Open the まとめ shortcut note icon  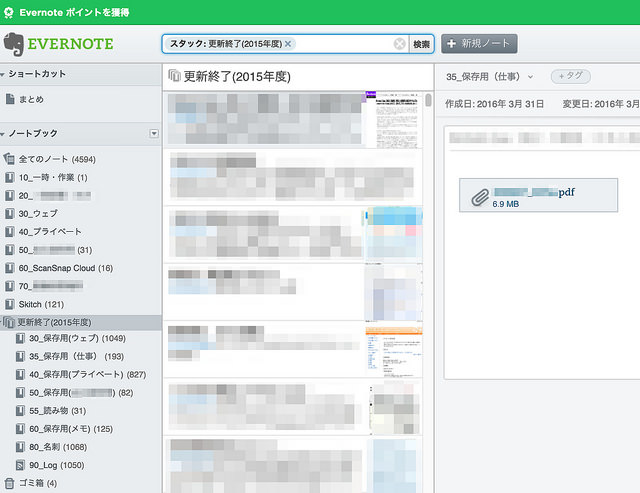(10, 99)
